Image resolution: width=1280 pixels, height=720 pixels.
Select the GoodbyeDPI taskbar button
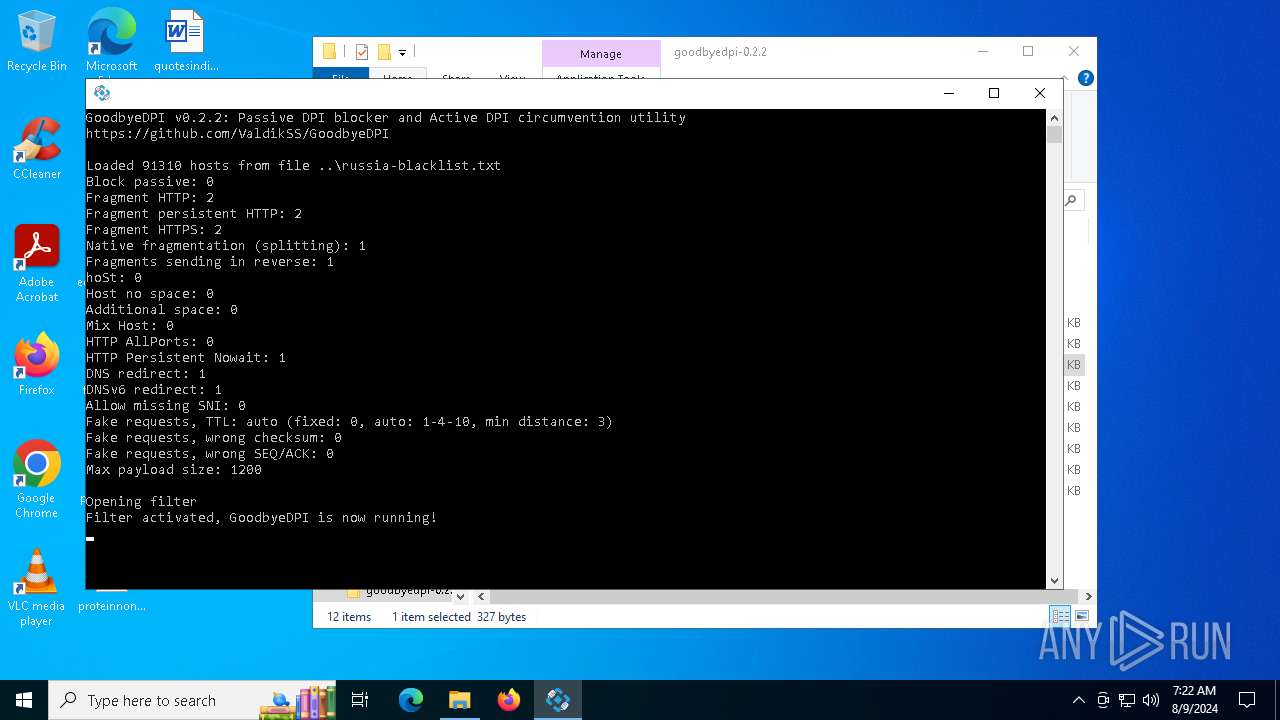[x=558, y=700]
